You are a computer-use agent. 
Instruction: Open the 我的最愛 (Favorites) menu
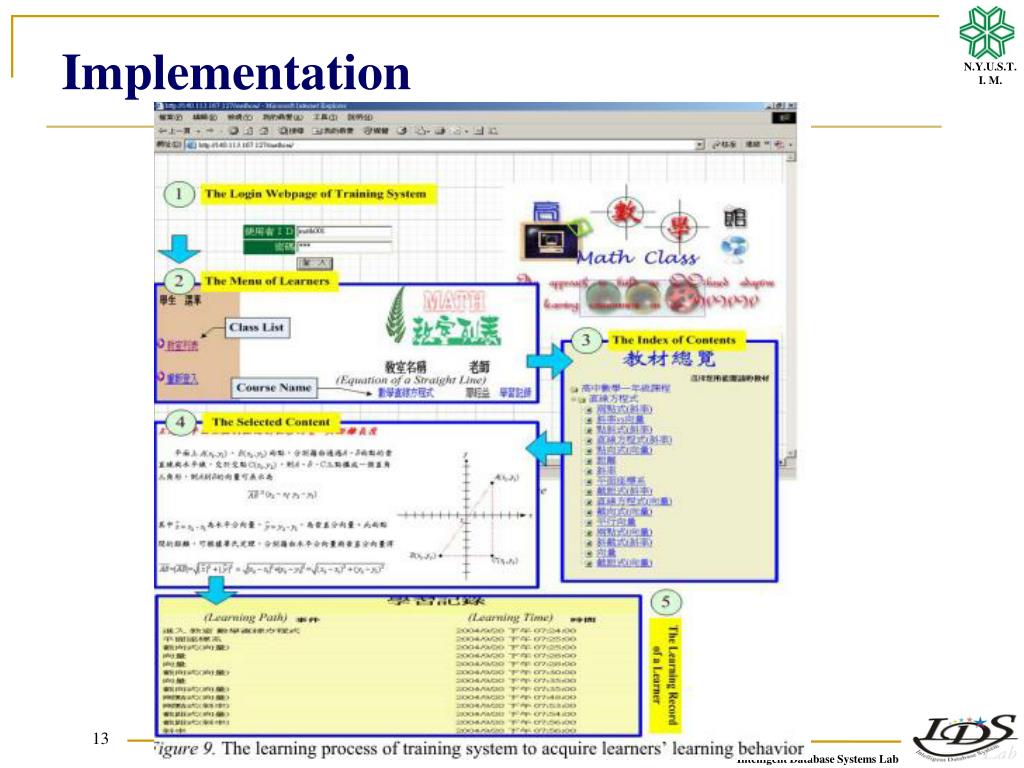pyautogui.click(x=283, y=117)
